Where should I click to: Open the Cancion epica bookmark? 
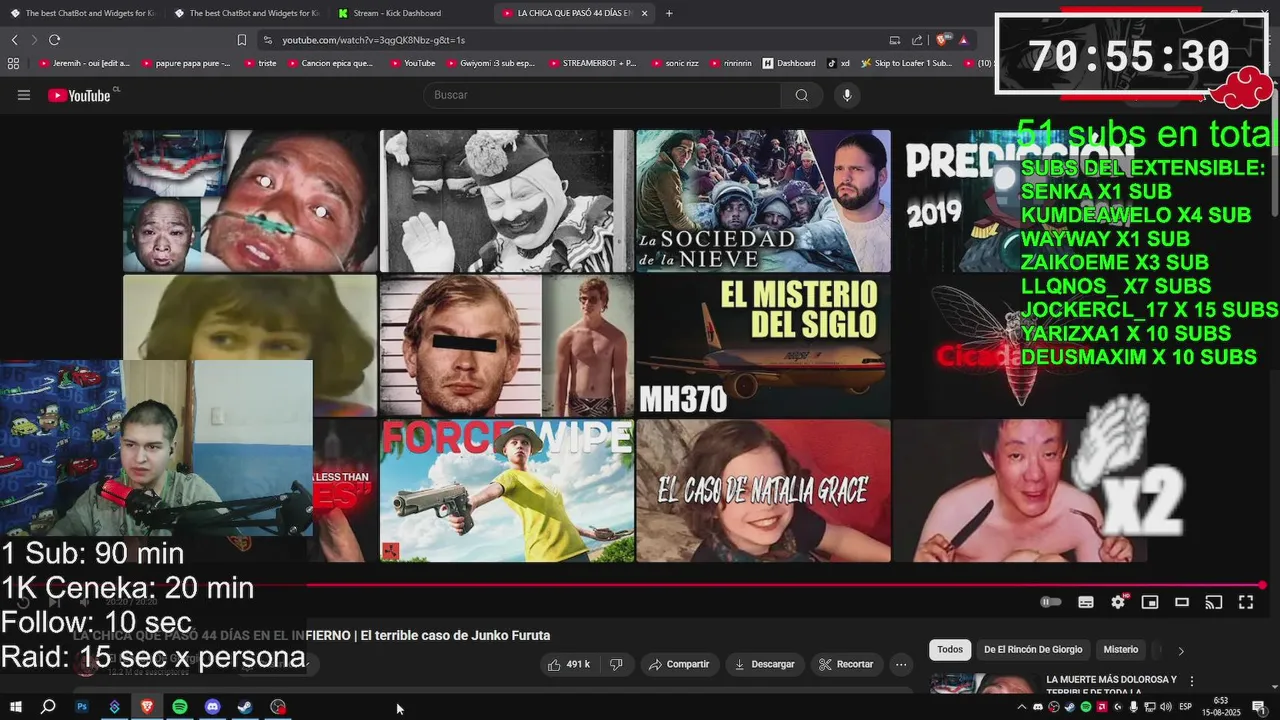[330, 63]
